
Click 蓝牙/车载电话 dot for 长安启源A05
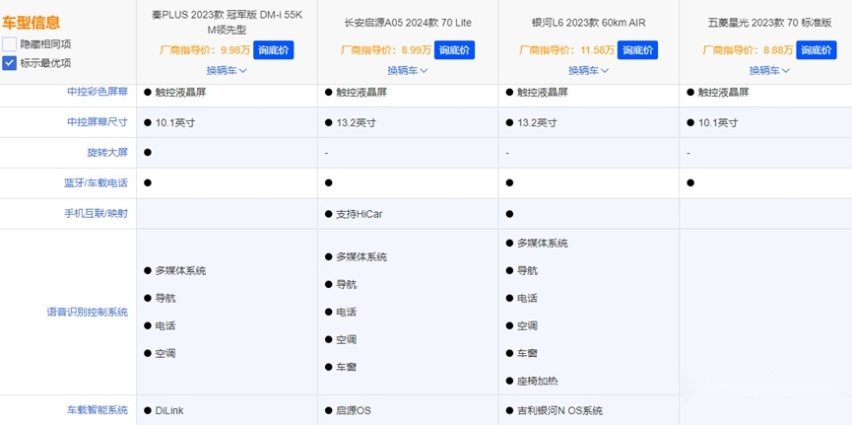328,183
